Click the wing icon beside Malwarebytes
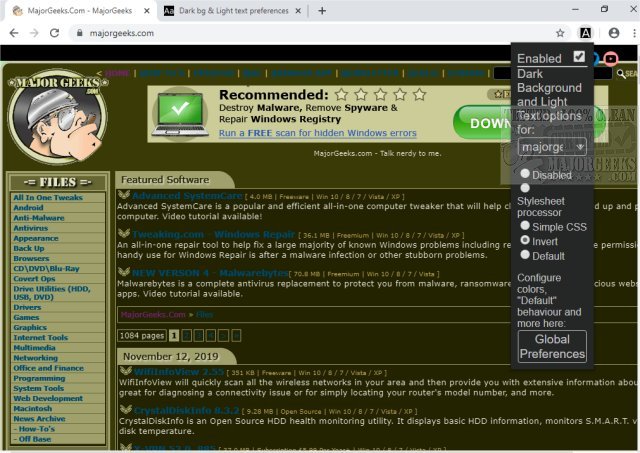The image size is (640, 453). pyautogui.click(x=124, y=272)
